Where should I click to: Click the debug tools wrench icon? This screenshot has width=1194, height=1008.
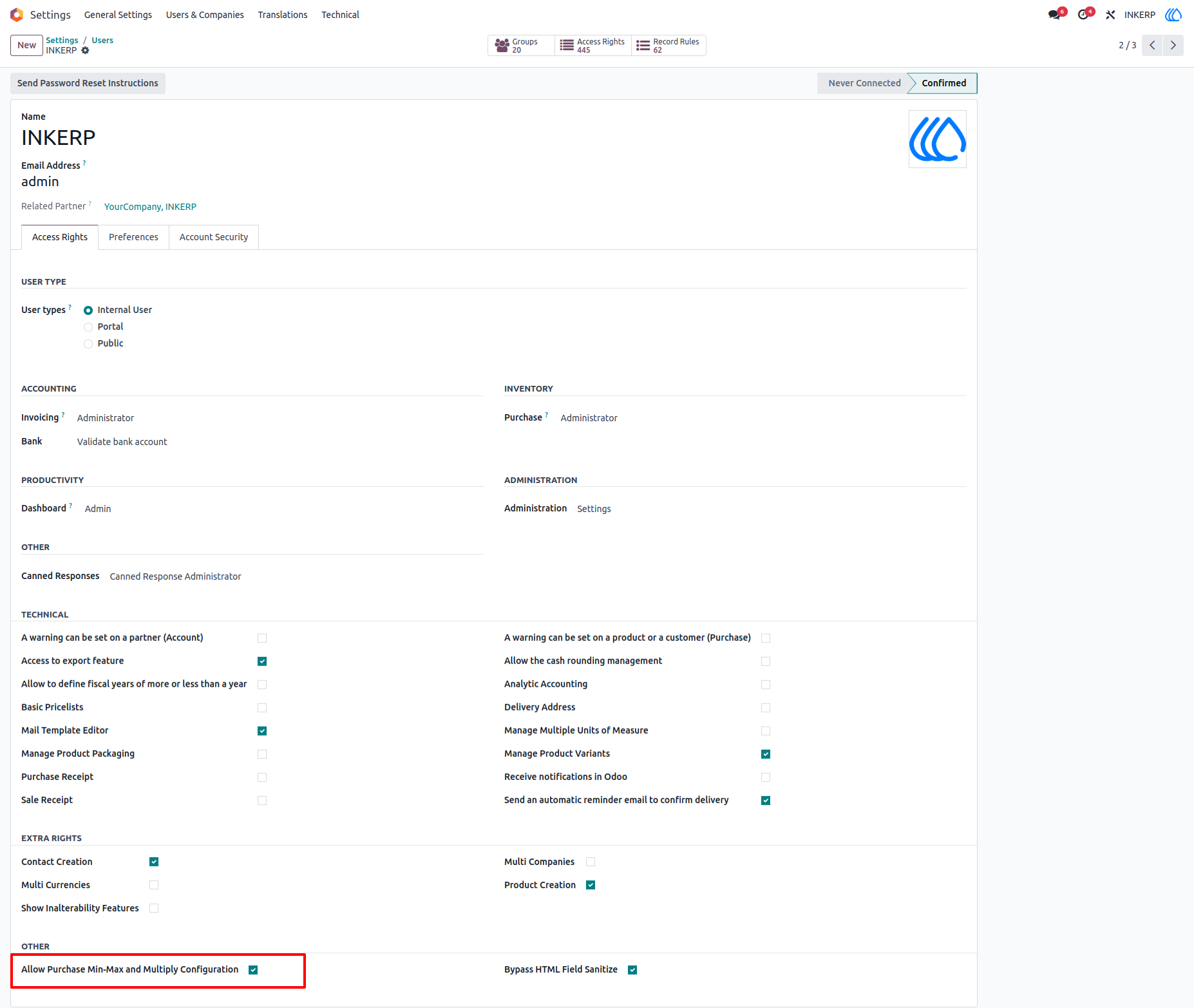coord(1110,14)
